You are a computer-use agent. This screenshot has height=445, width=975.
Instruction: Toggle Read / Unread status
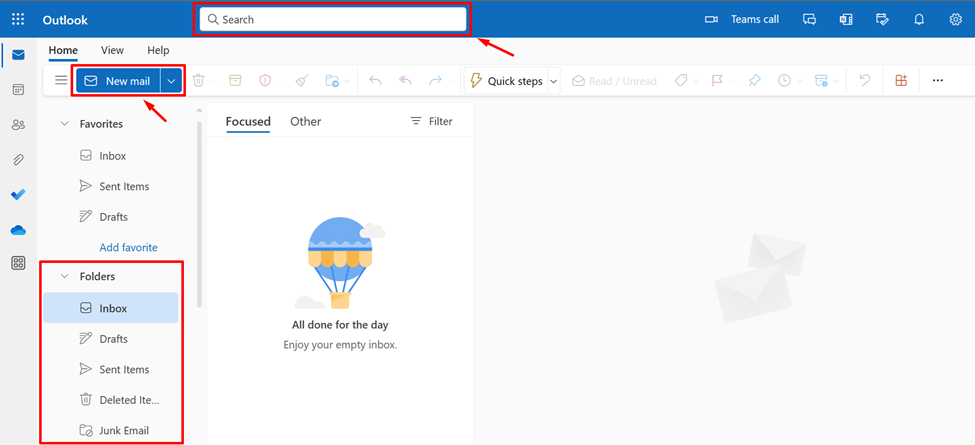coord(614,81)
